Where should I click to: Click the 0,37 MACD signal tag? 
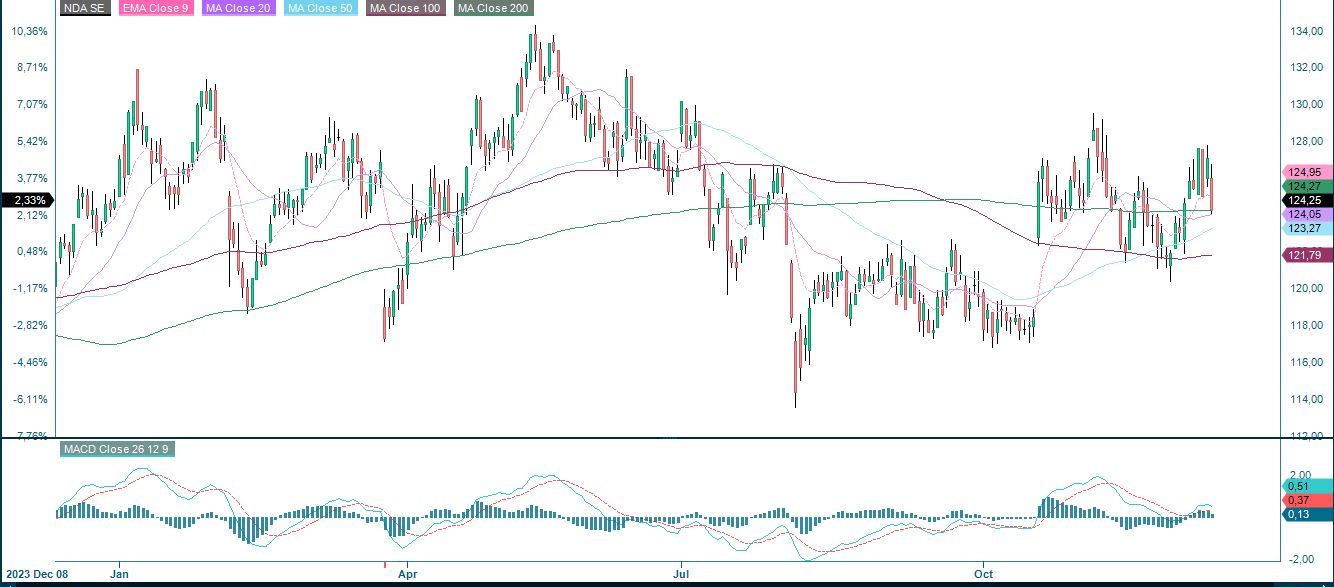coord(1306,500)
